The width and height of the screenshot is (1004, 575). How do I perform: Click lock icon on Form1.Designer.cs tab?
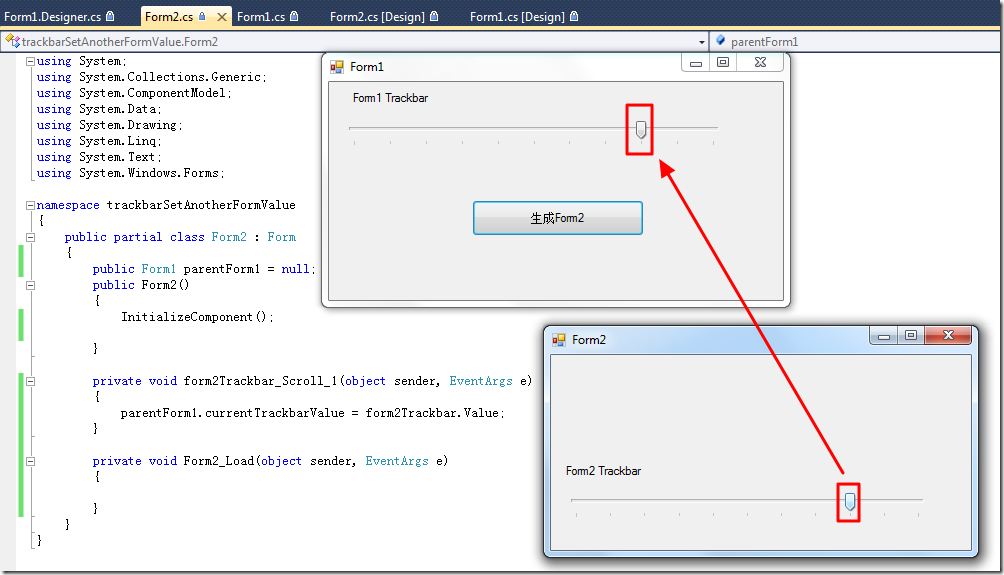110,16
